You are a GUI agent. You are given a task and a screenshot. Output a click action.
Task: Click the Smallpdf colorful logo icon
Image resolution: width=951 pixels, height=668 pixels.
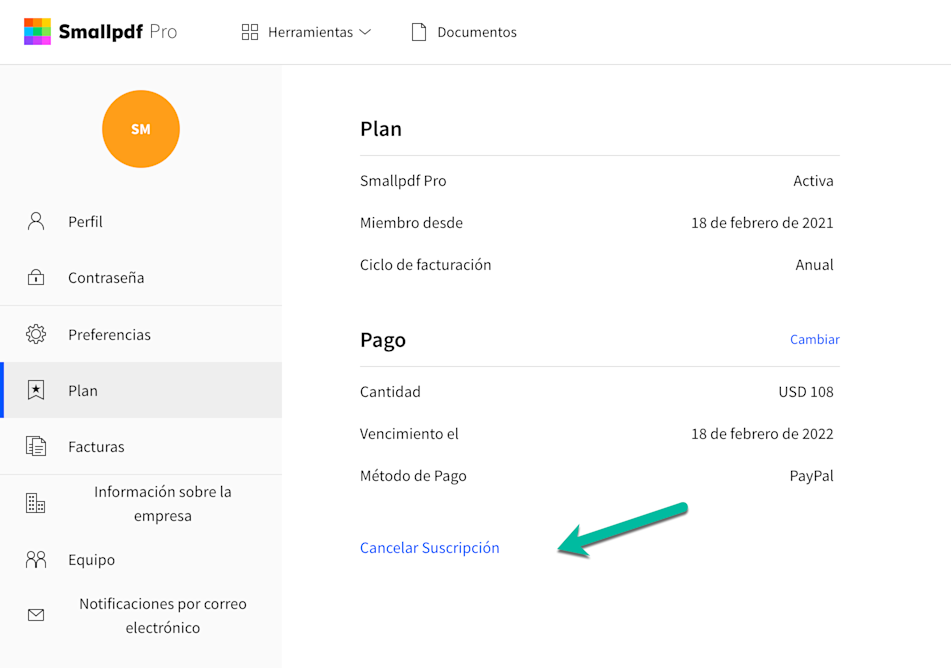click(x=37, y=32)
